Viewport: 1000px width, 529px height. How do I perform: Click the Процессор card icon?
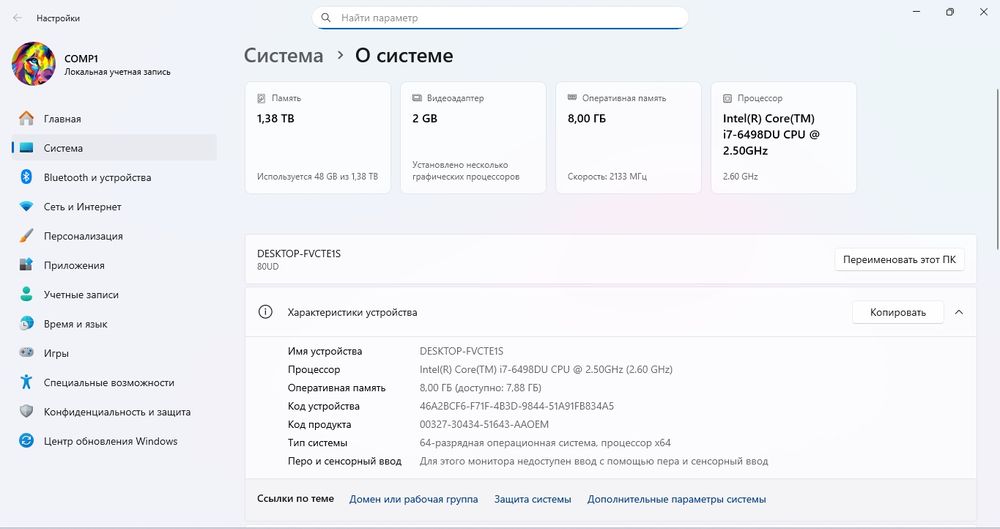728,98
